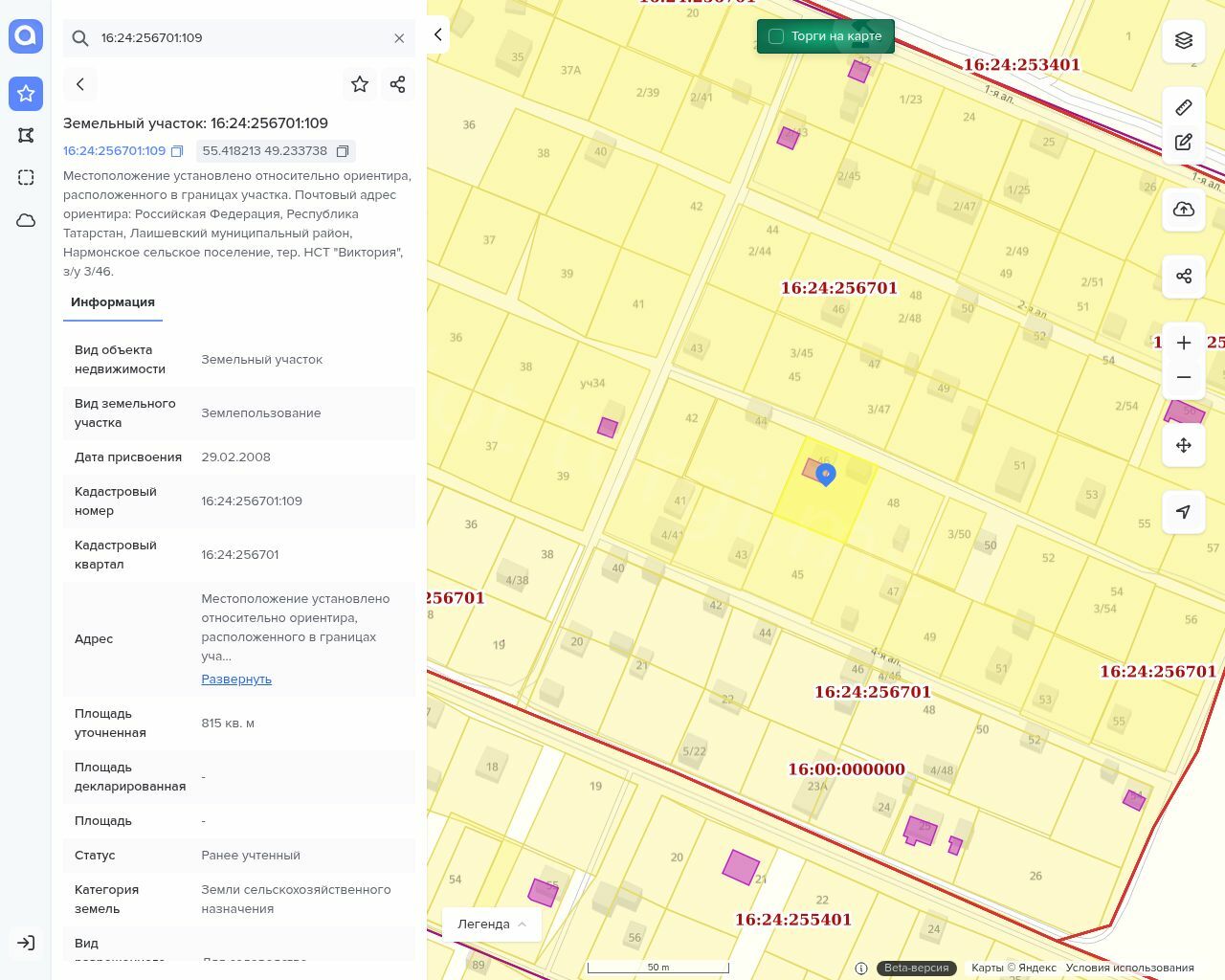The image size is (1225, 980).
Task: Collapse the left information sidebar
Action: pos(437,34)
